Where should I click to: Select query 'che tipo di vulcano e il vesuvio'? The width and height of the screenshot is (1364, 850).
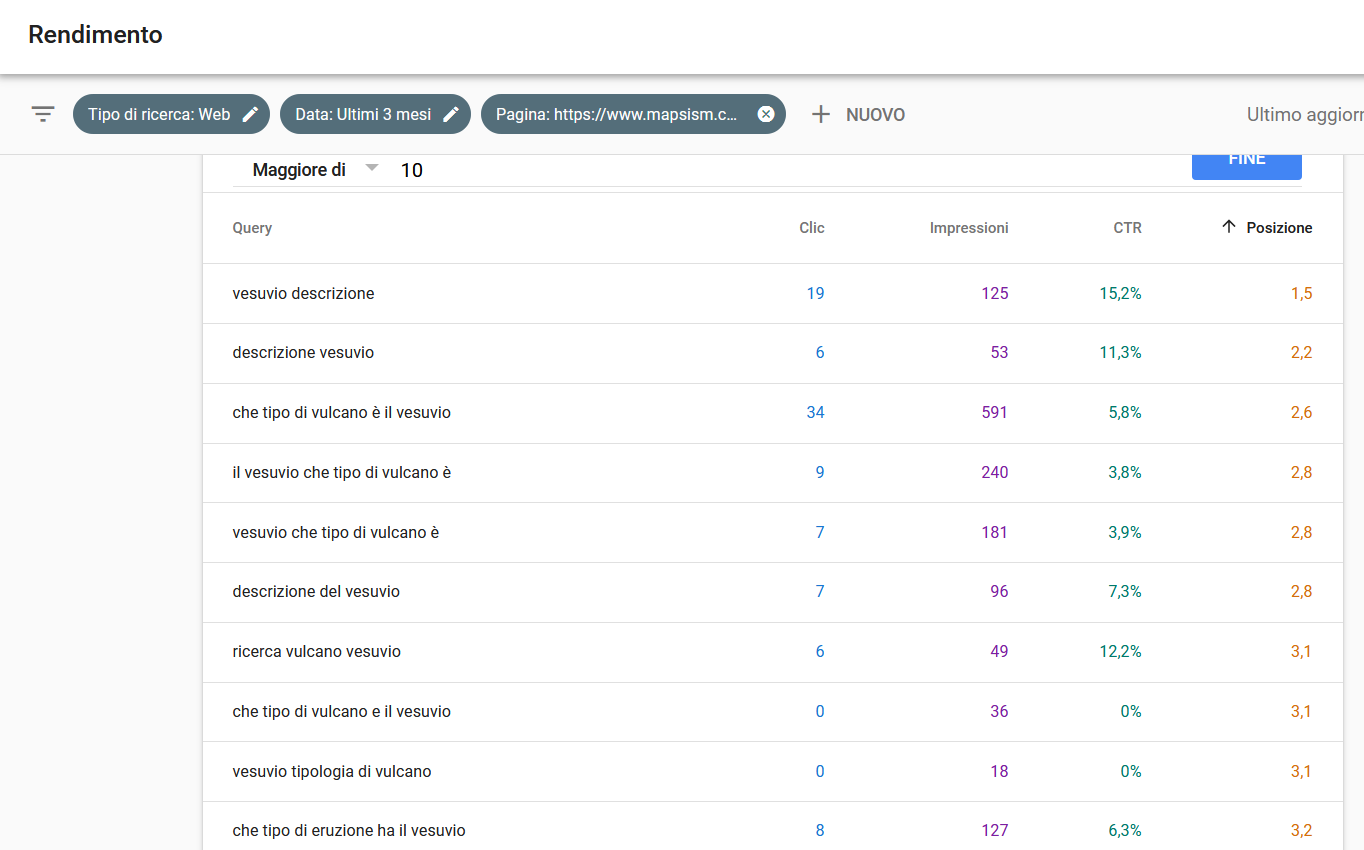(x=341, y=711)
